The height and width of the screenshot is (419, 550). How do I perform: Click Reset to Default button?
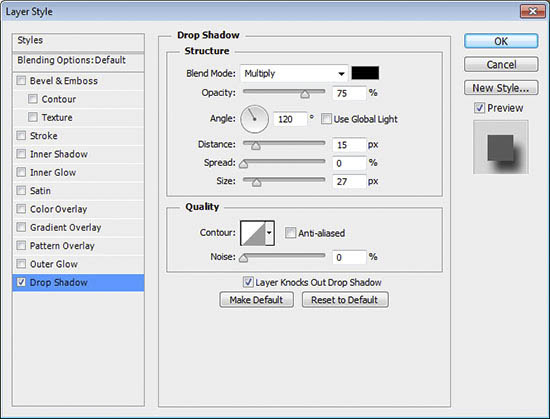click(x=345, y=300)
